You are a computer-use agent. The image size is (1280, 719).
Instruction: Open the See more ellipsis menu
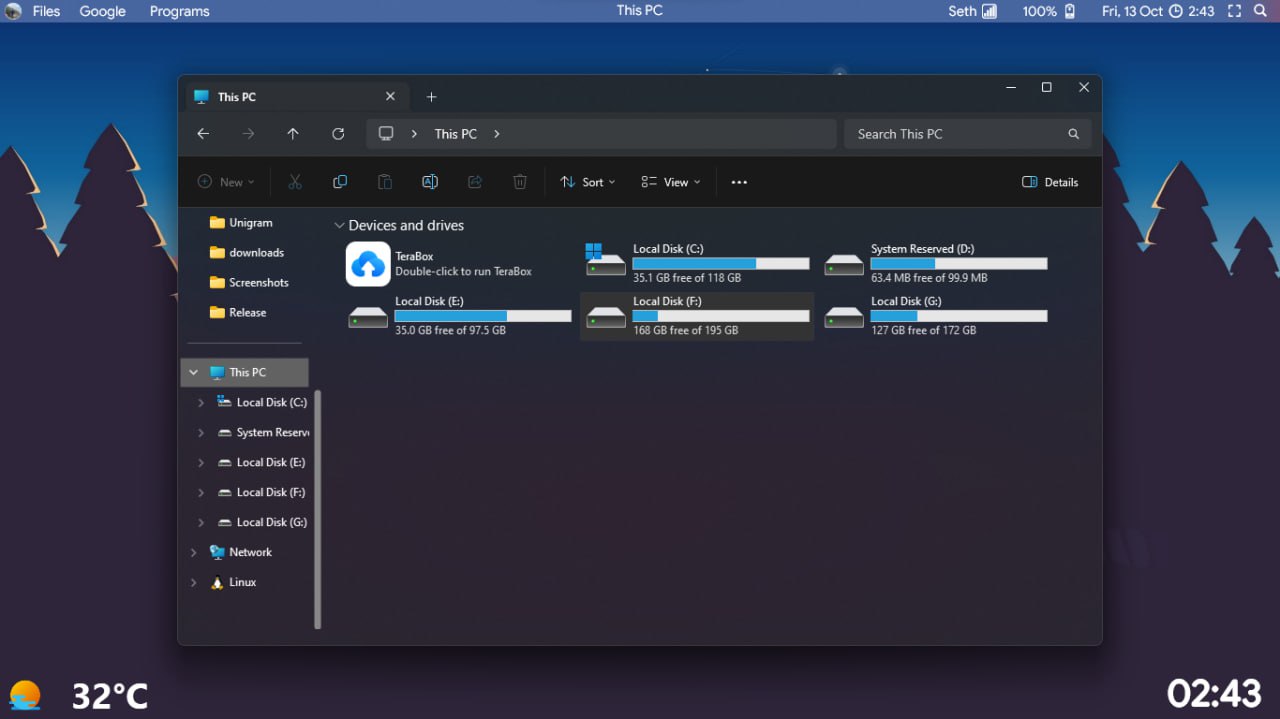pos(739,182)
